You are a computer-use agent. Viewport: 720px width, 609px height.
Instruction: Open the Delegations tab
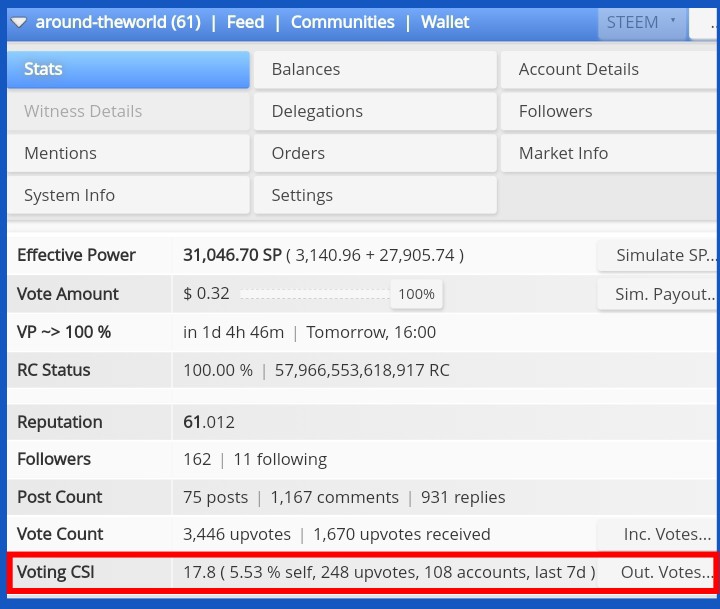pos(375,111)
